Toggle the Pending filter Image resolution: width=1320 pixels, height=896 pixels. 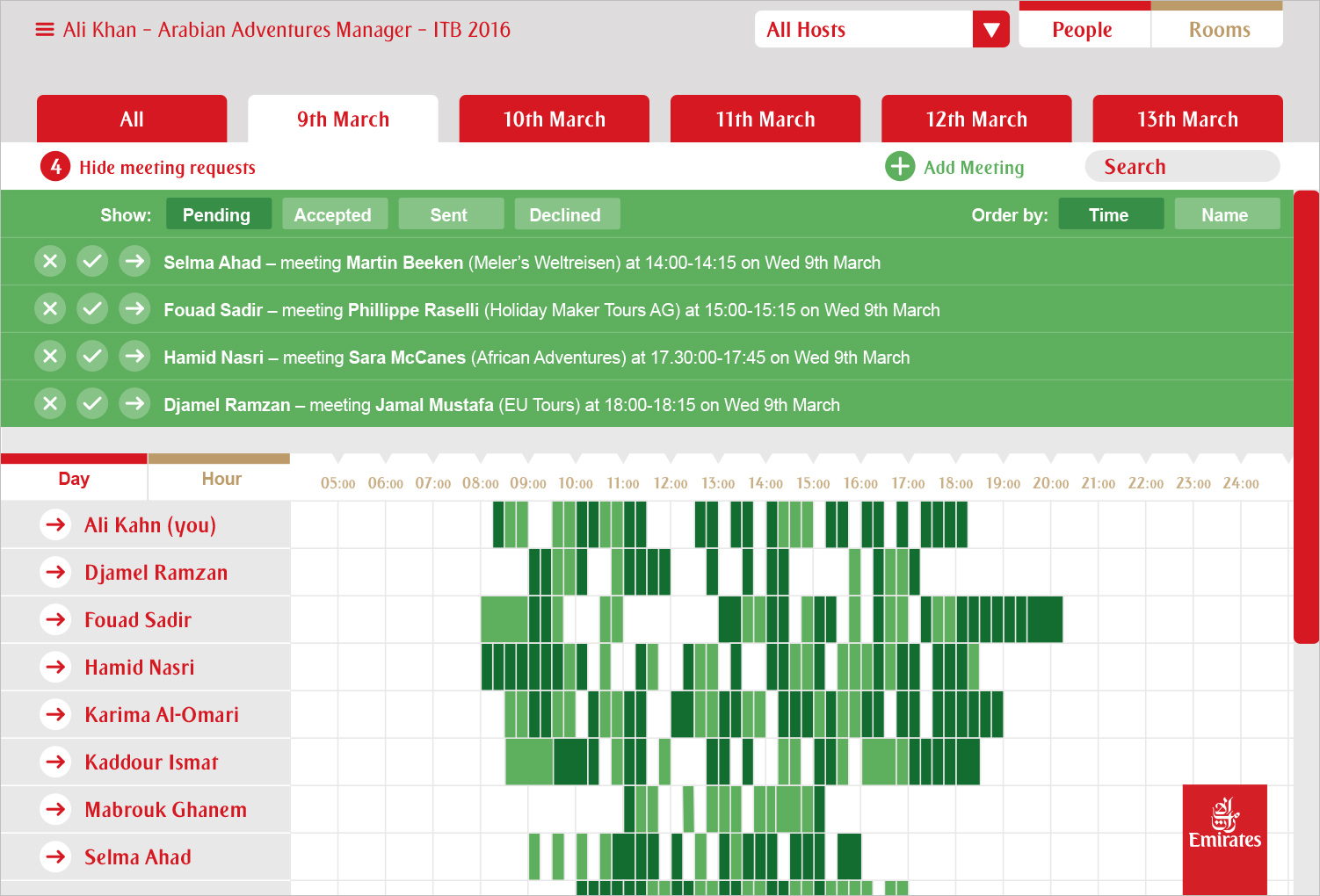point(217,214)
